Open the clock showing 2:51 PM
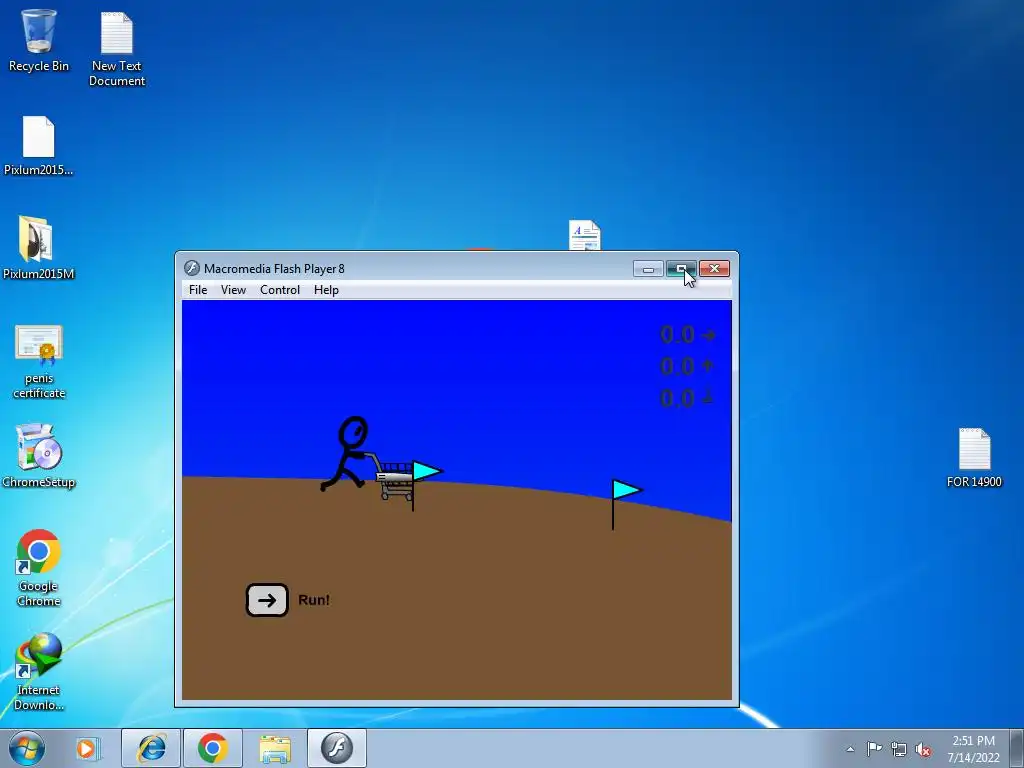The height and width of the screenshot is (768, 1024). point(973,749)
